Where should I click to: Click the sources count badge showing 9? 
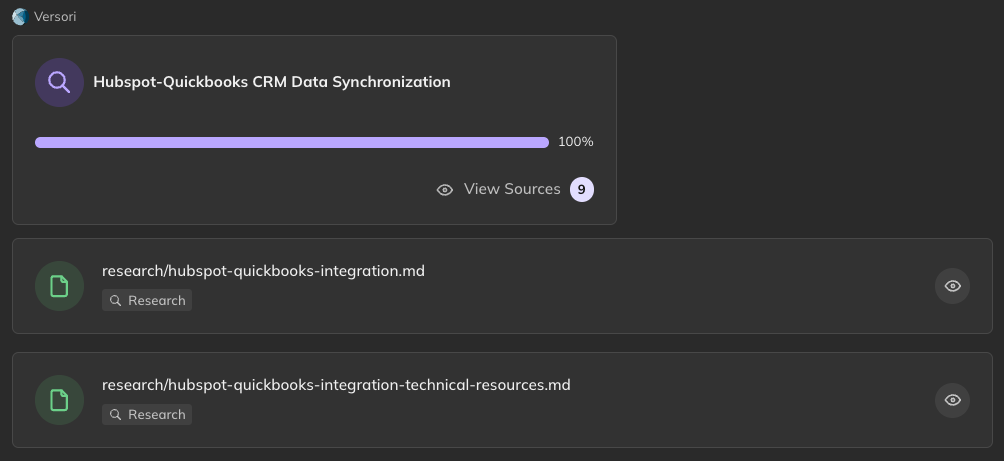click(581, 189)
